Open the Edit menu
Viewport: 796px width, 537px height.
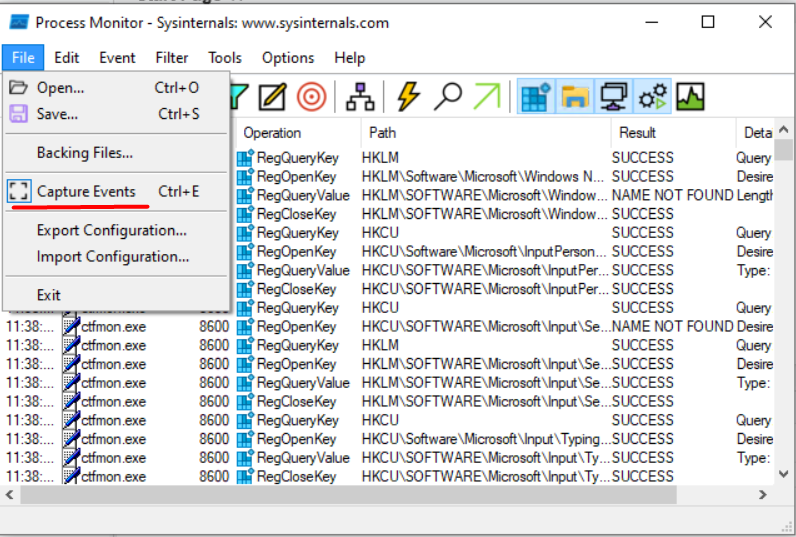click(67, 57)
